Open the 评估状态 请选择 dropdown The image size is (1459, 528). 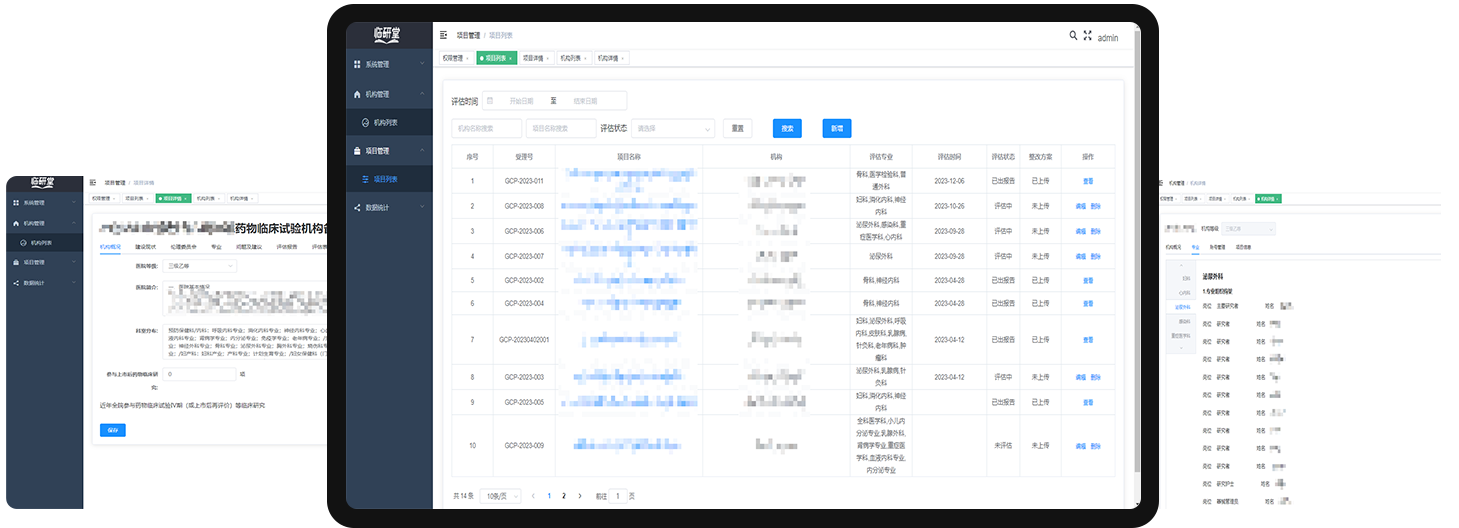click(x=673, y=128)
